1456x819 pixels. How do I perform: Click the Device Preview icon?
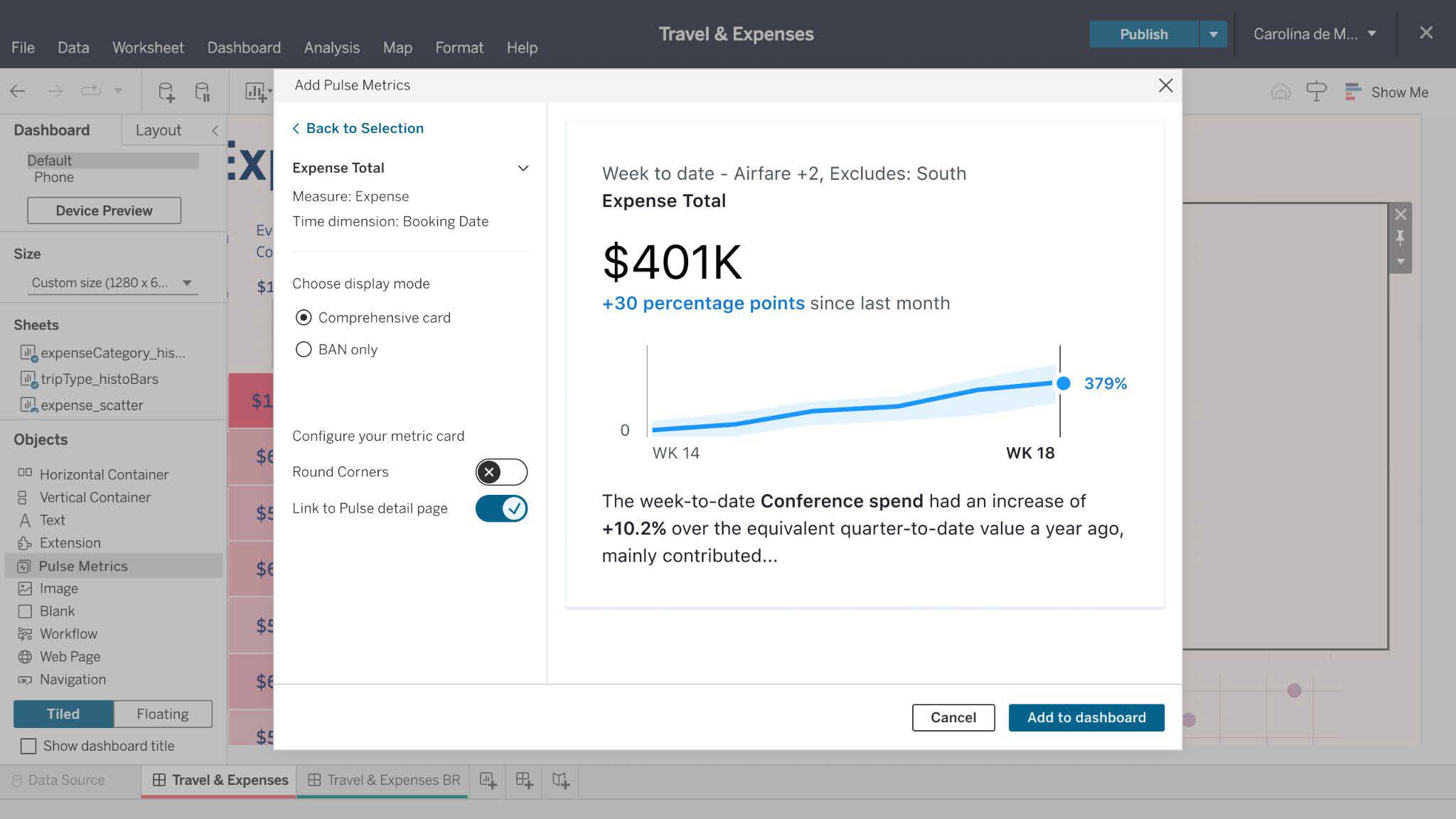pyautogui.click(x=104, y=210)
